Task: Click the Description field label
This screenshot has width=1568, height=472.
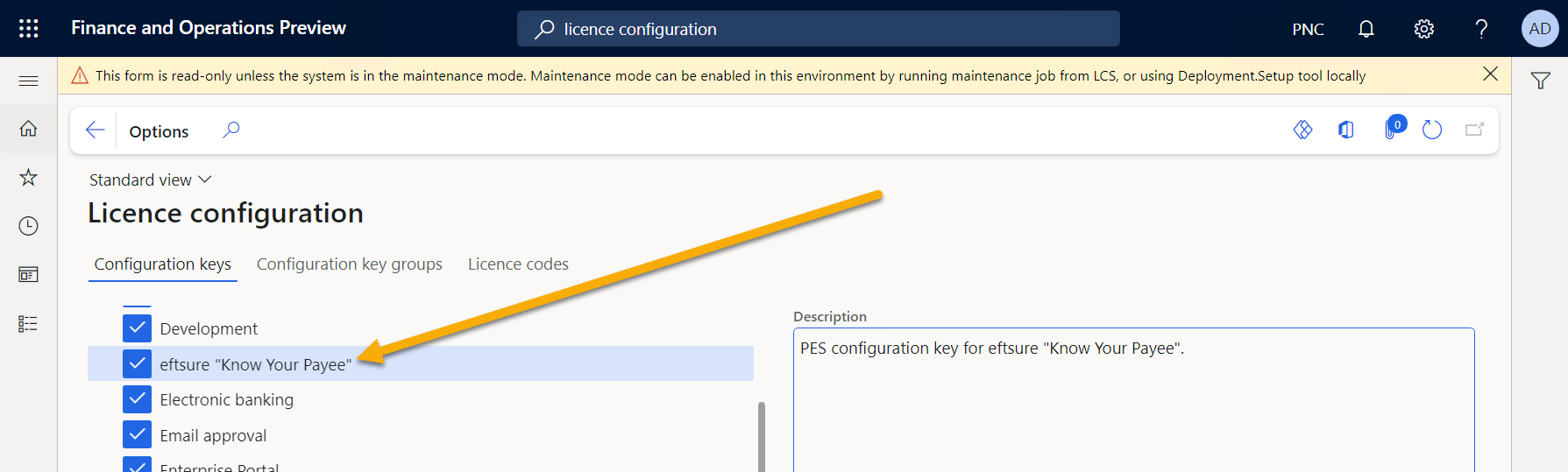Action: point(830,316)
